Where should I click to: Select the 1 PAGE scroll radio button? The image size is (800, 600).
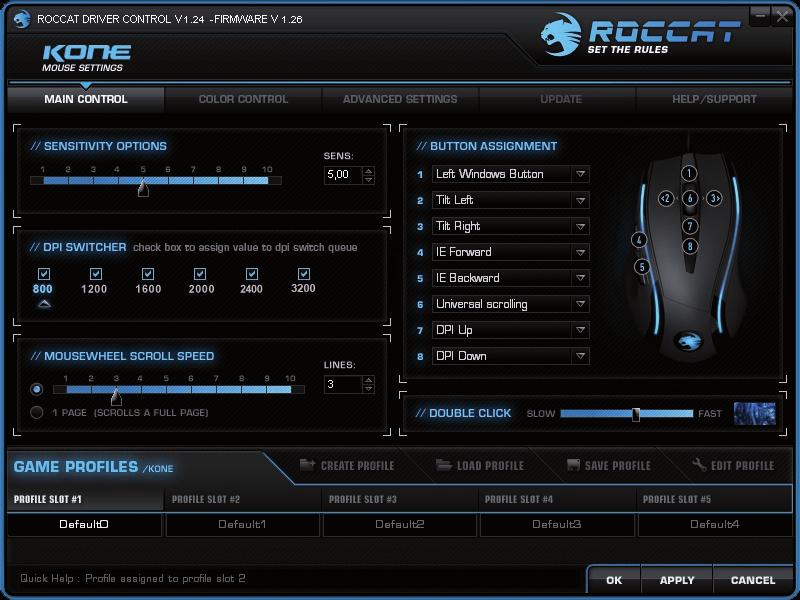pos(36,412)
